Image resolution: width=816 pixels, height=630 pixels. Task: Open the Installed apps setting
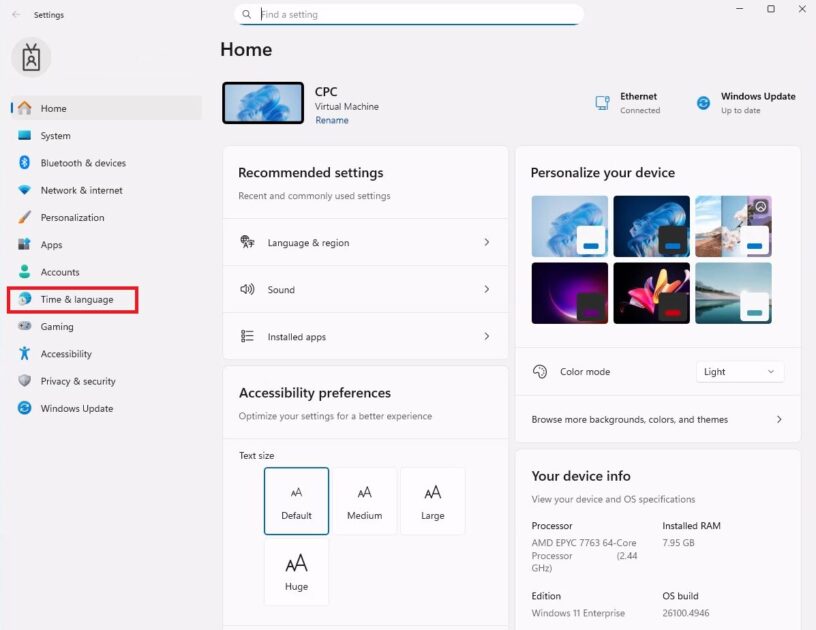365,336
